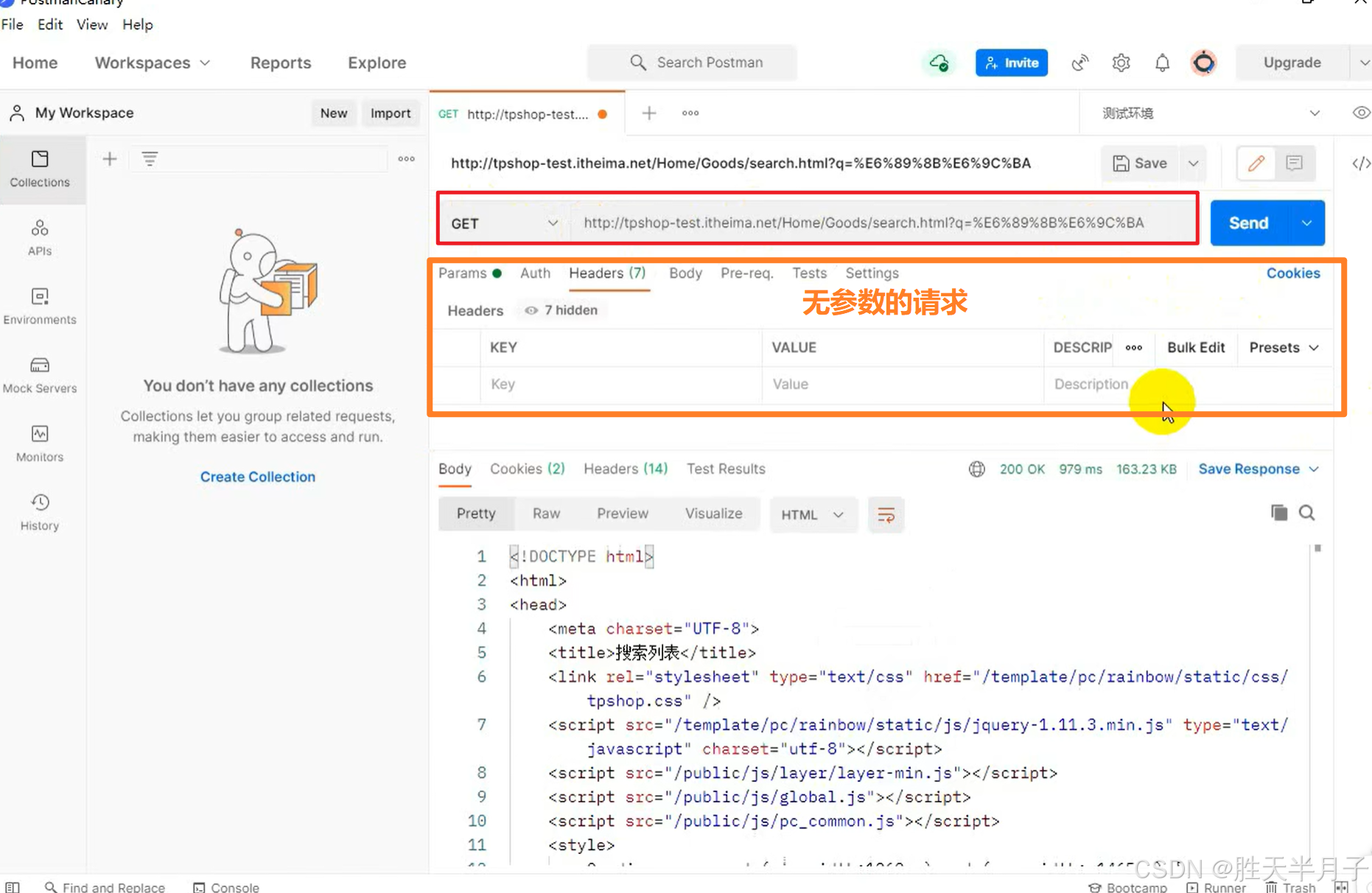Open the Send button dropdown arrow
This screenshot has width=1372, height=893.
(1306, 223)
